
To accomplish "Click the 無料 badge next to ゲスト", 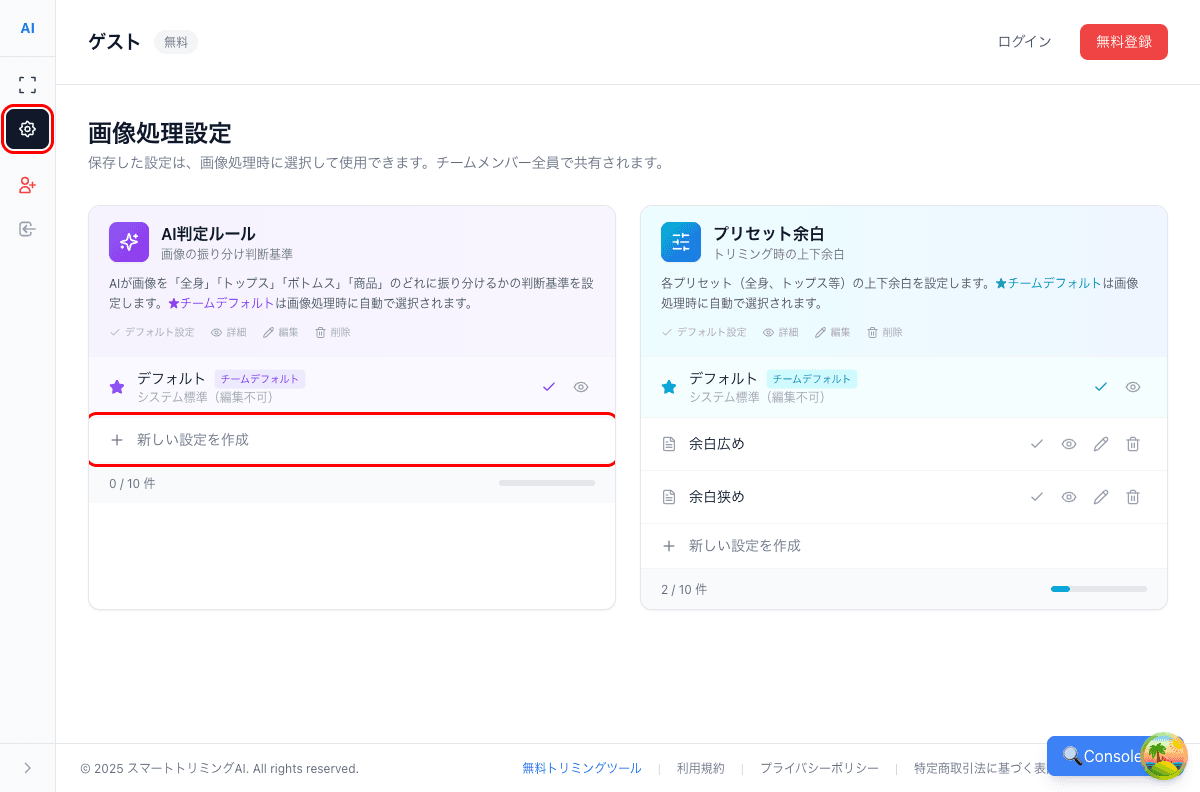I will point(176,42).
